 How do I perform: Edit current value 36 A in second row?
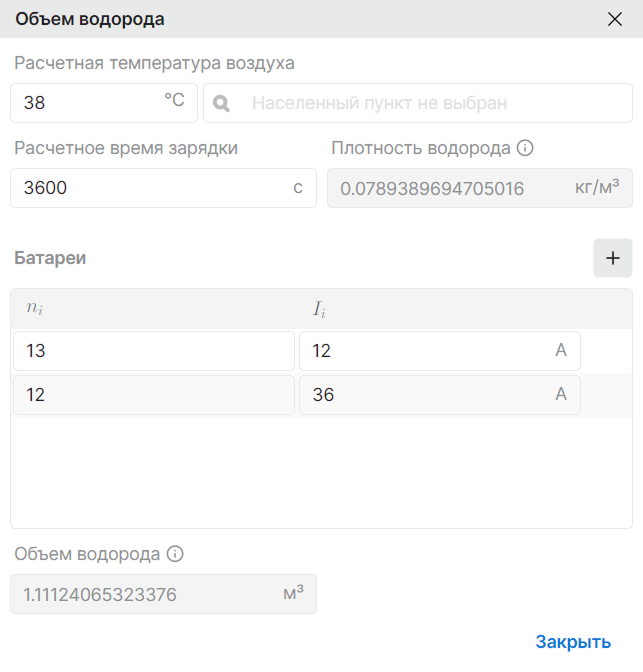pyautogui.click(x=440, y=395)
